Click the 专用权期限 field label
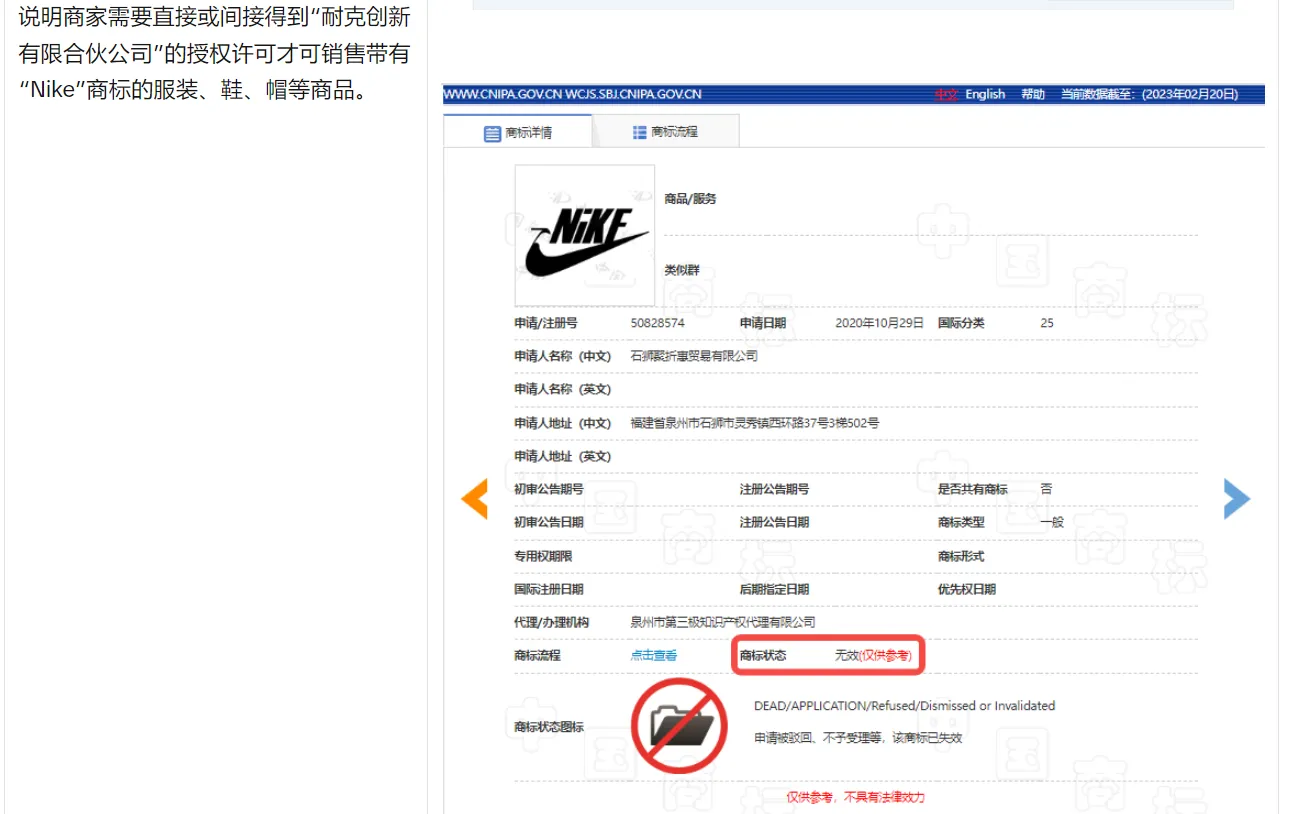Image resolution: width=1304 pixels, height=814 pixels. coord(543,556)
